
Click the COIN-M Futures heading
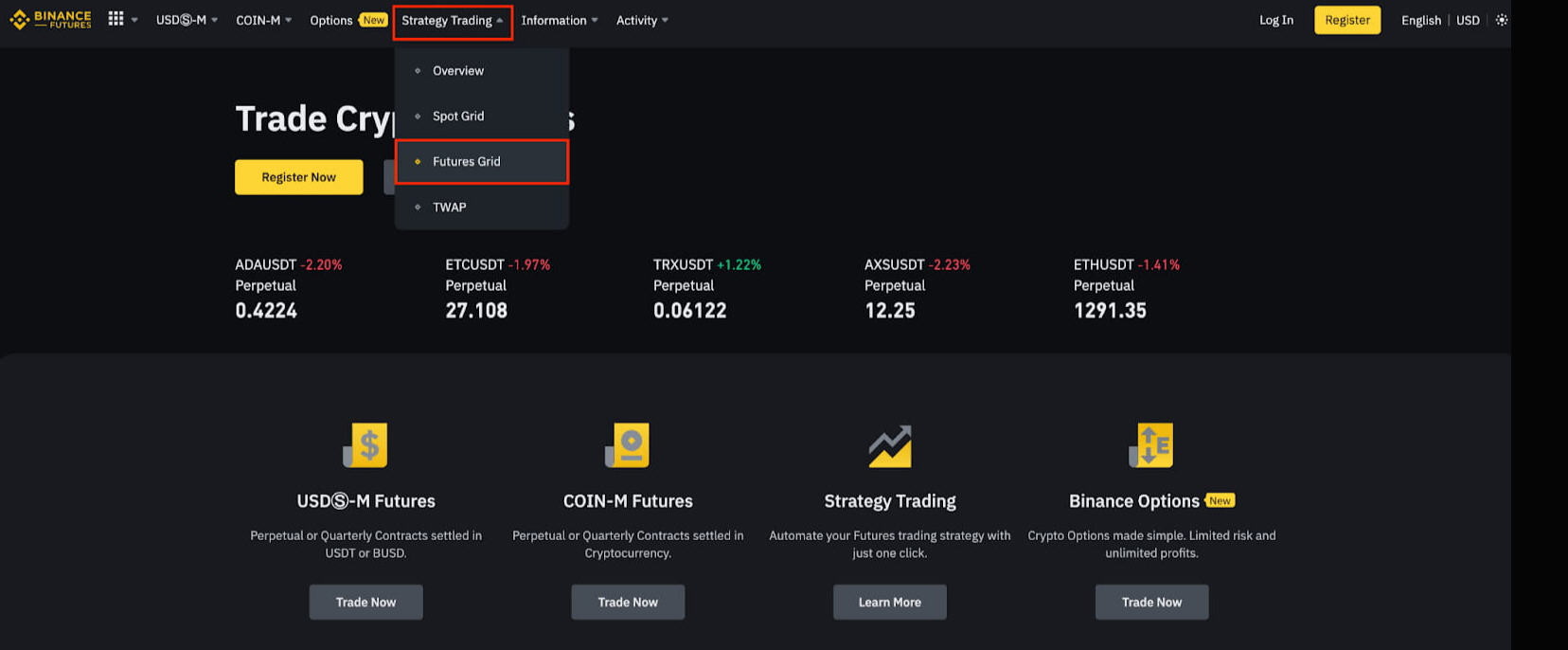[x=628, y=501]
